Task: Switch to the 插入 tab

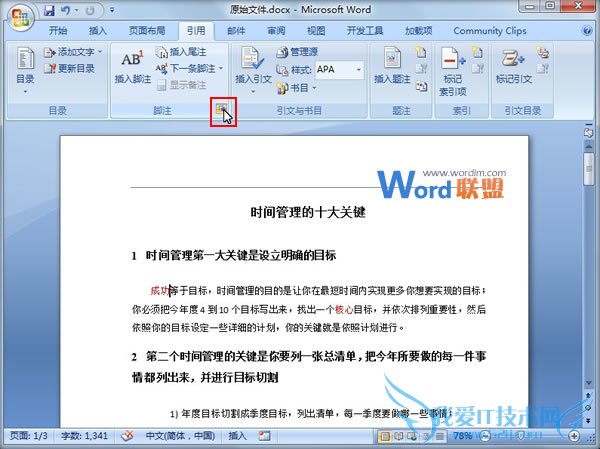Action: point(98,31)
